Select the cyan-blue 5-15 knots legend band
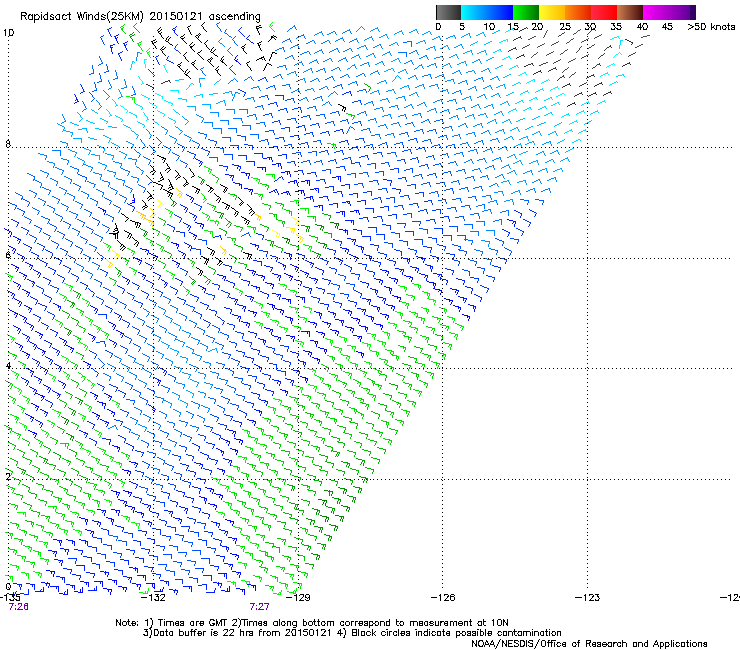The height and width of the screenshot is (650, 740). (x=487, y=12)
